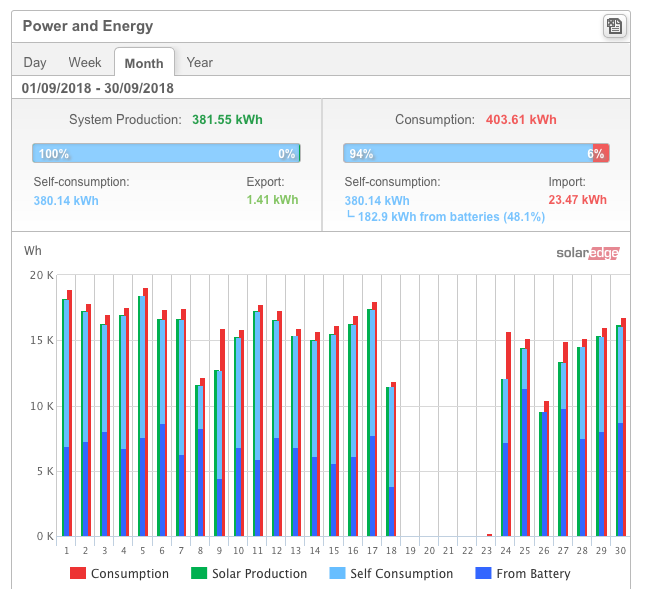The width and height of the screenshot is (648, 589).
Task: Click the 20 K y-axis label
Action: (x=41, y=275)
